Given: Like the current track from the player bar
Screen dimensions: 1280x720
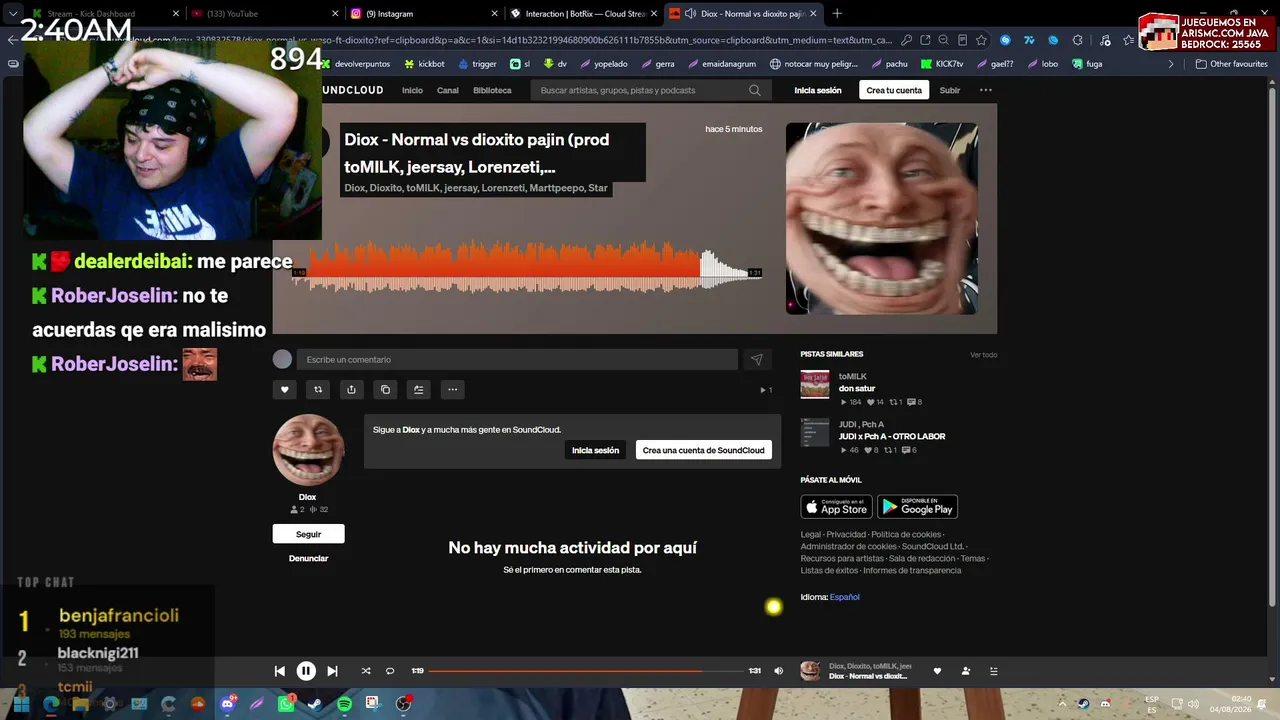Looking at the screenshot, I should click(x=937, y=671).
